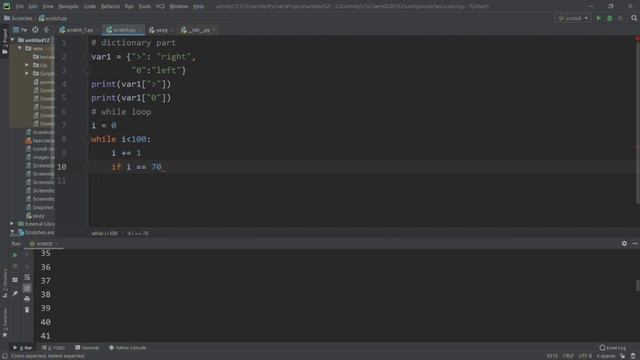
Task: Click scratch.py breadcrumb in navigation bar
Action: coord(53,18)
